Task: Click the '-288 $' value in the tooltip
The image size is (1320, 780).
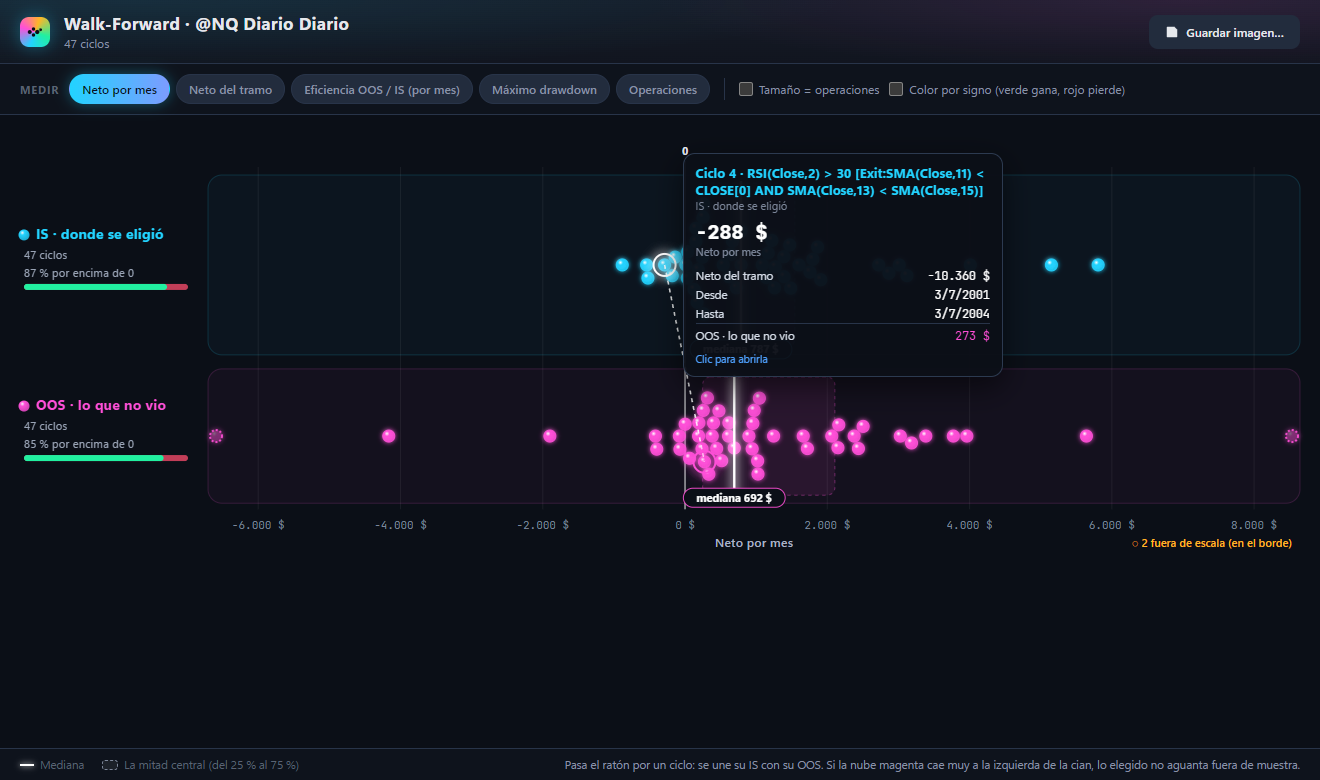Action: click(x=732, y=232)
